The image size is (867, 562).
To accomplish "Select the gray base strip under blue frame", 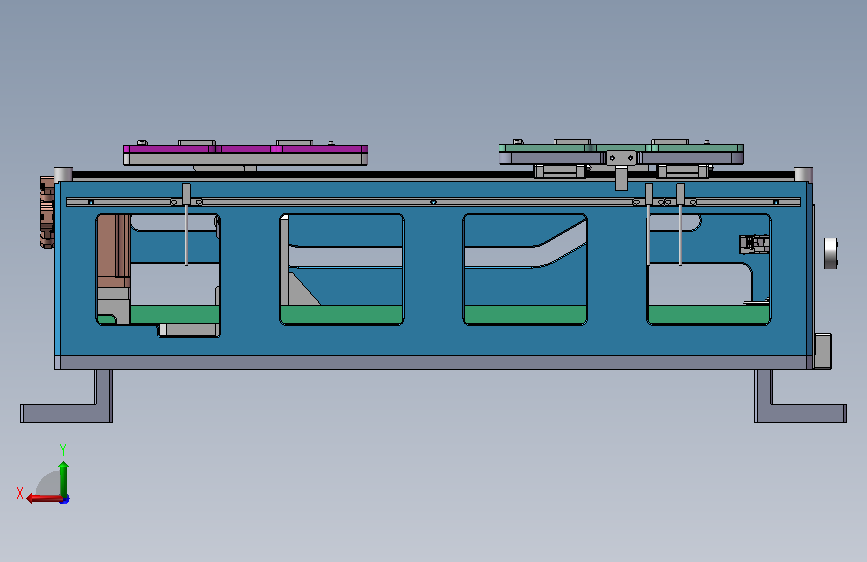I will pos(432,363).
